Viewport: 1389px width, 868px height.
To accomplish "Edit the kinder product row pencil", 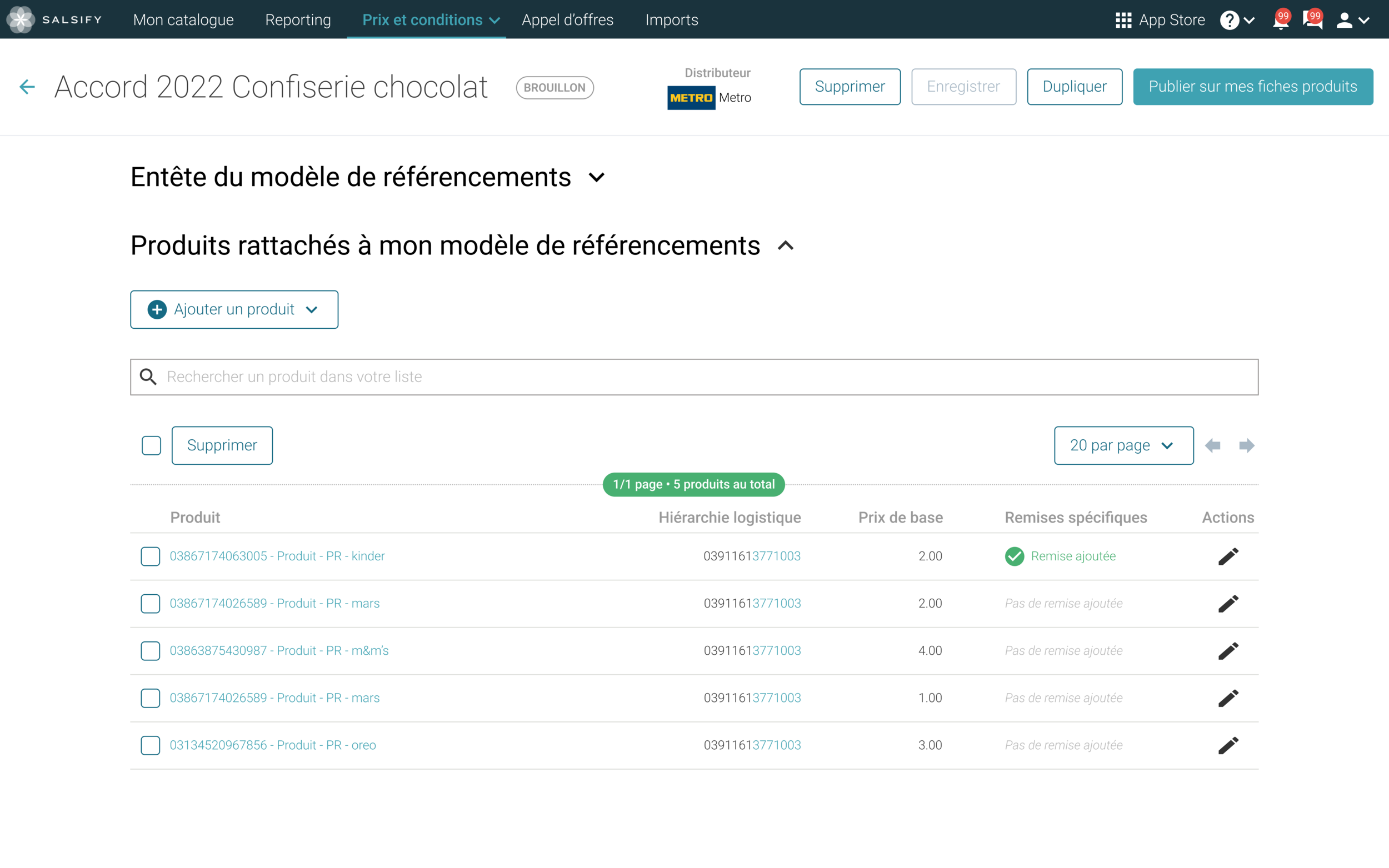I will click(x=1228, y=556).
